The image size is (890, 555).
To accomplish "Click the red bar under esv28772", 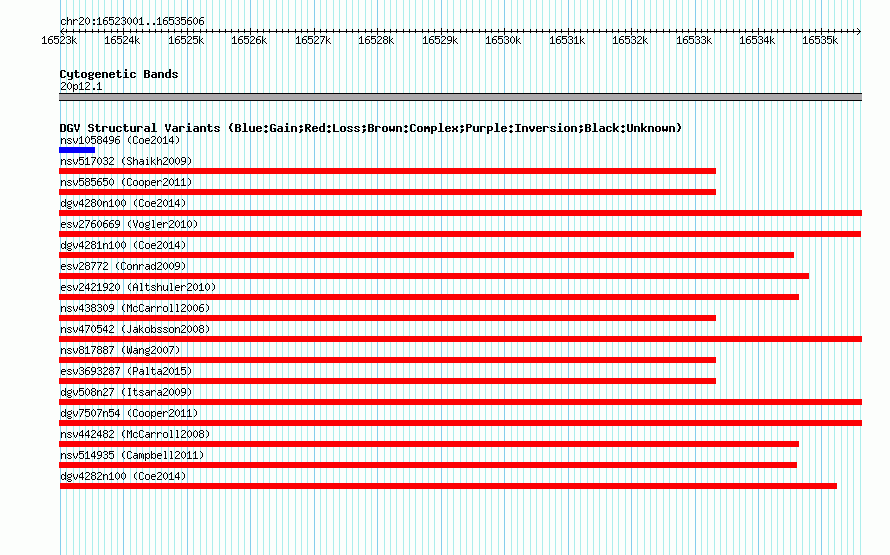I will pyautogui.click(x=434, y=276).
